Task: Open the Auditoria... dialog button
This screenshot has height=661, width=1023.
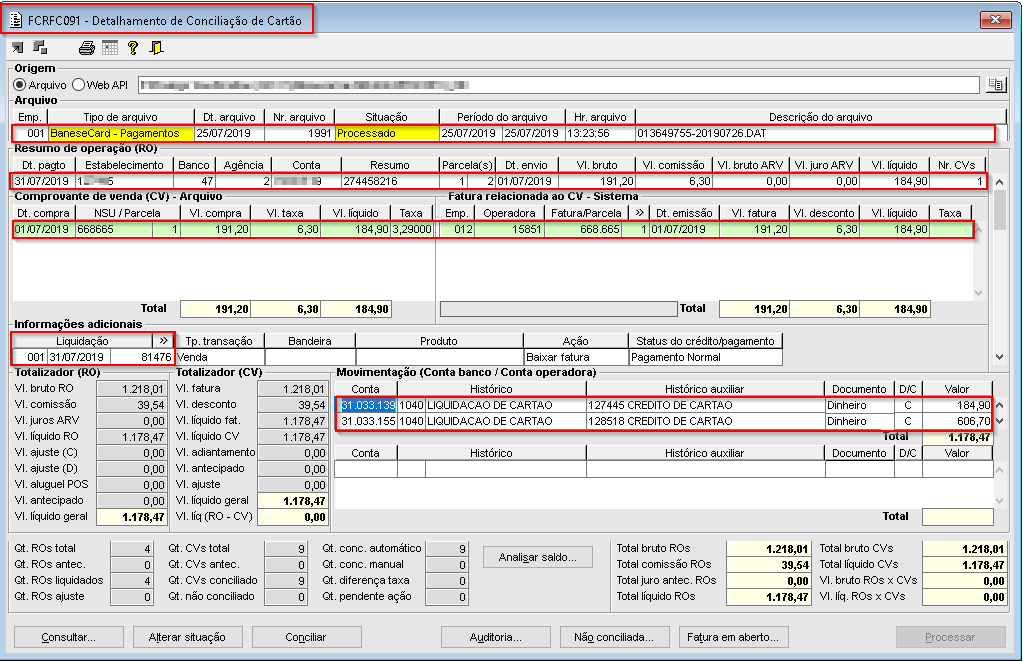Action: tap(496, 637)
